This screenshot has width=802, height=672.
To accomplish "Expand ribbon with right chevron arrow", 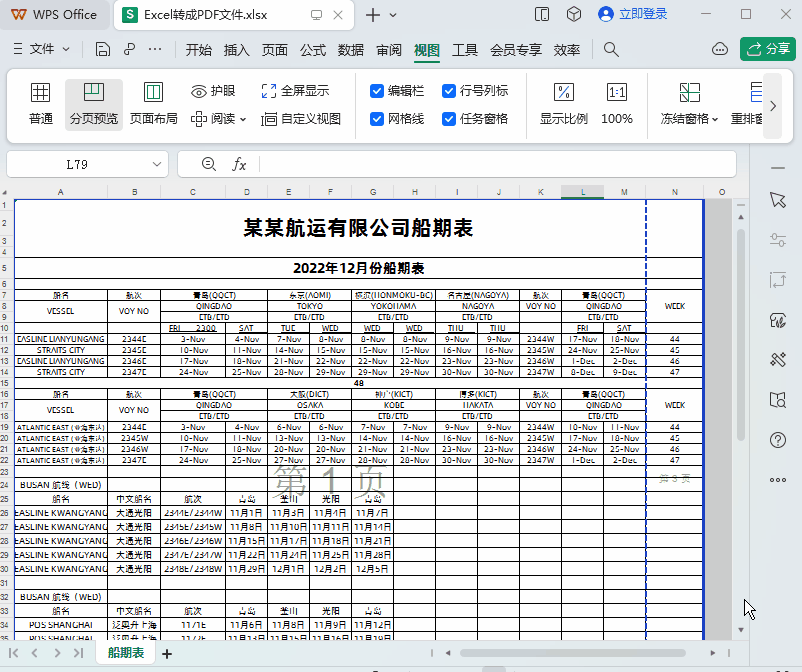I will tap(773, 106).
